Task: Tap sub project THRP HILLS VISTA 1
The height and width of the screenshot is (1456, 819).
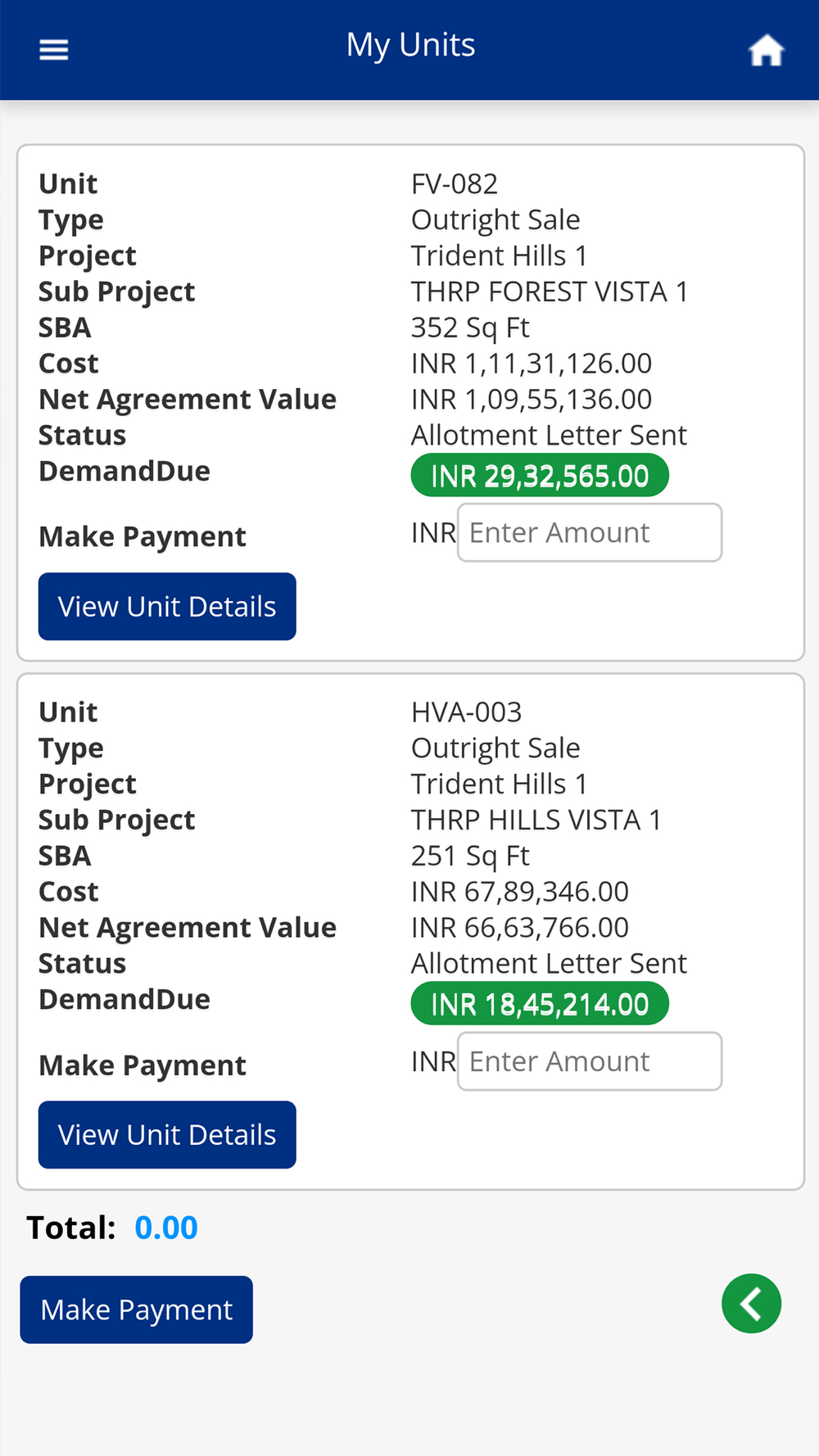Action: [536, 820]
